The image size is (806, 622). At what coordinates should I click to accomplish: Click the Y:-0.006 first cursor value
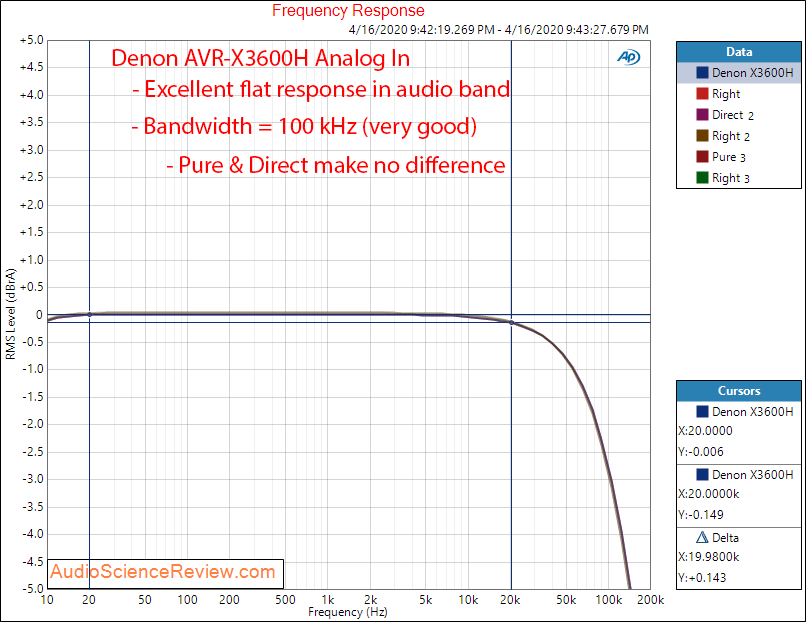tap(701, 452)
